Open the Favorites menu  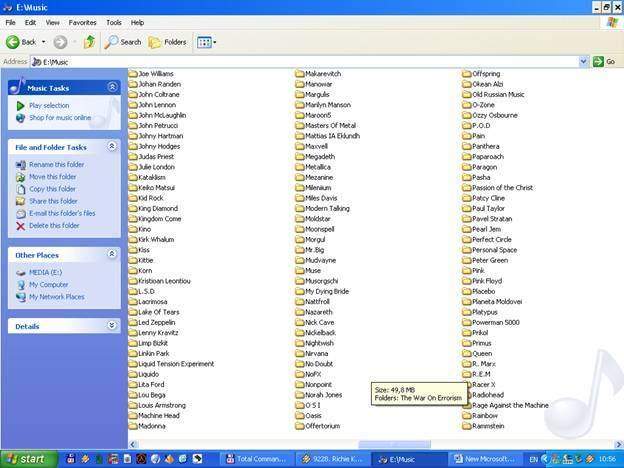[x=82, y=23]
